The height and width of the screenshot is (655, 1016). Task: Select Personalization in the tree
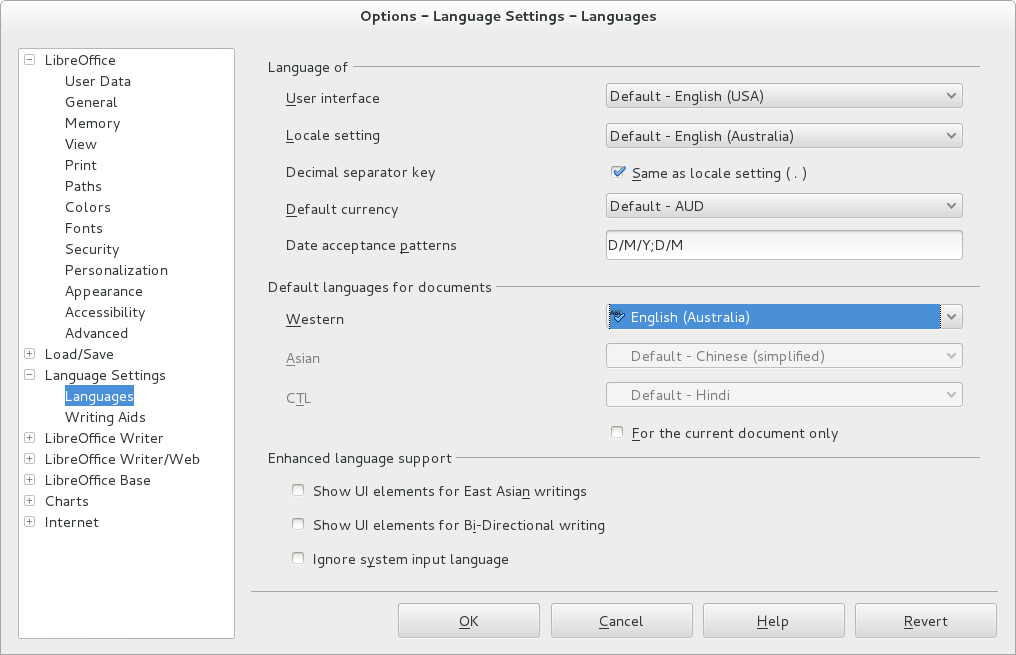pos(116,270)
